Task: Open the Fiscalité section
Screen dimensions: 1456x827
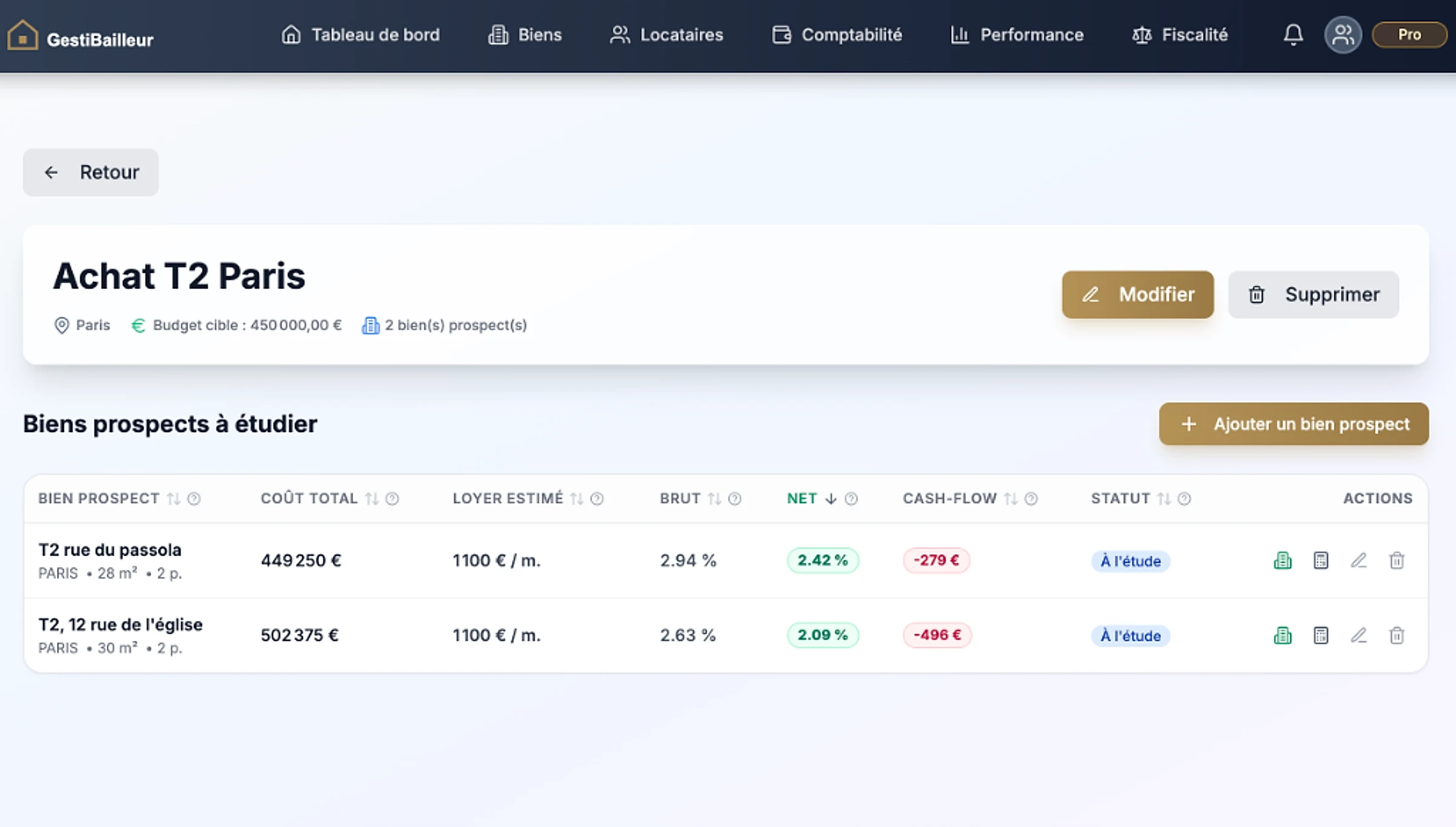Action: coord(1180,35)
